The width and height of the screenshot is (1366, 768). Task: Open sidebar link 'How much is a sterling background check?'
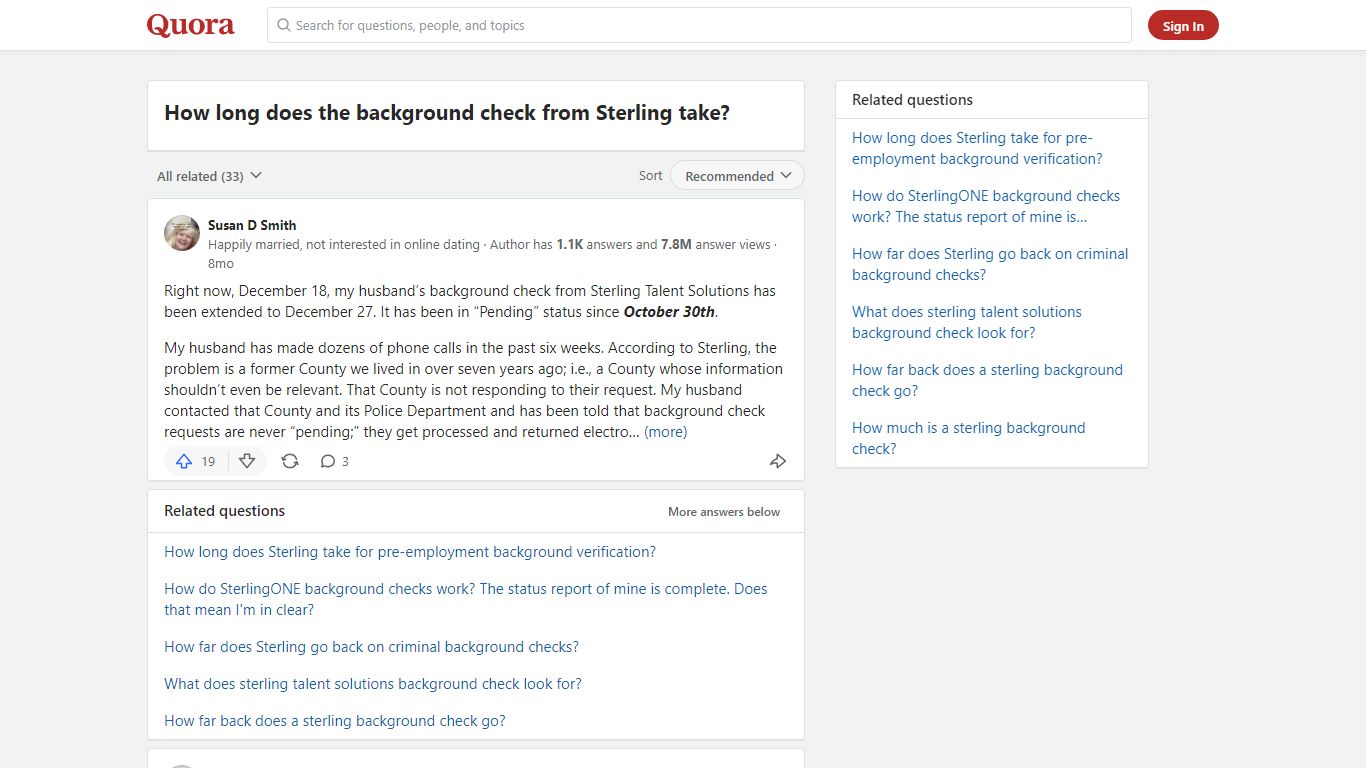[x=968, y=438]
